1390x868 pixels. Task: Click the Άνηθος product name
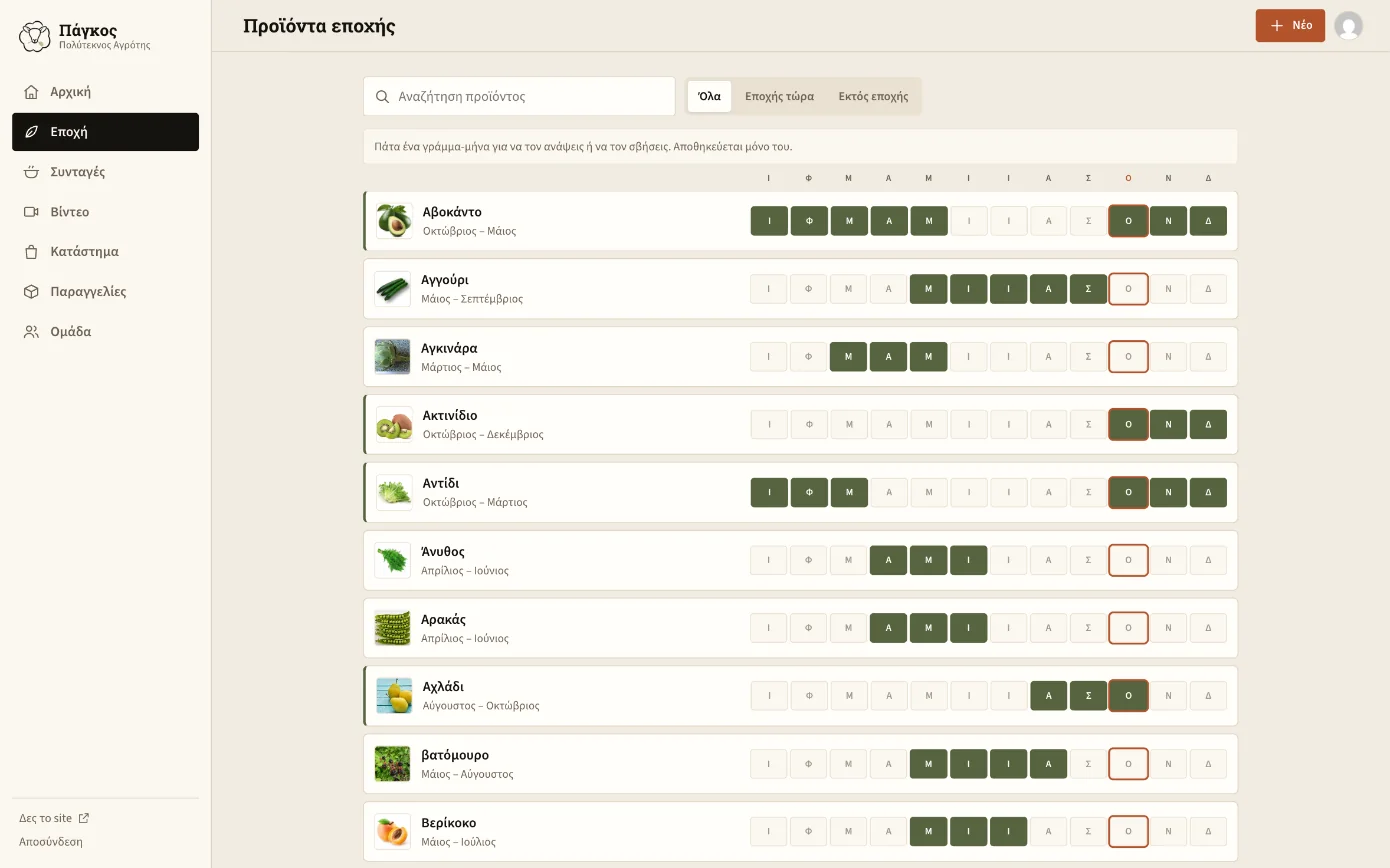443,552
